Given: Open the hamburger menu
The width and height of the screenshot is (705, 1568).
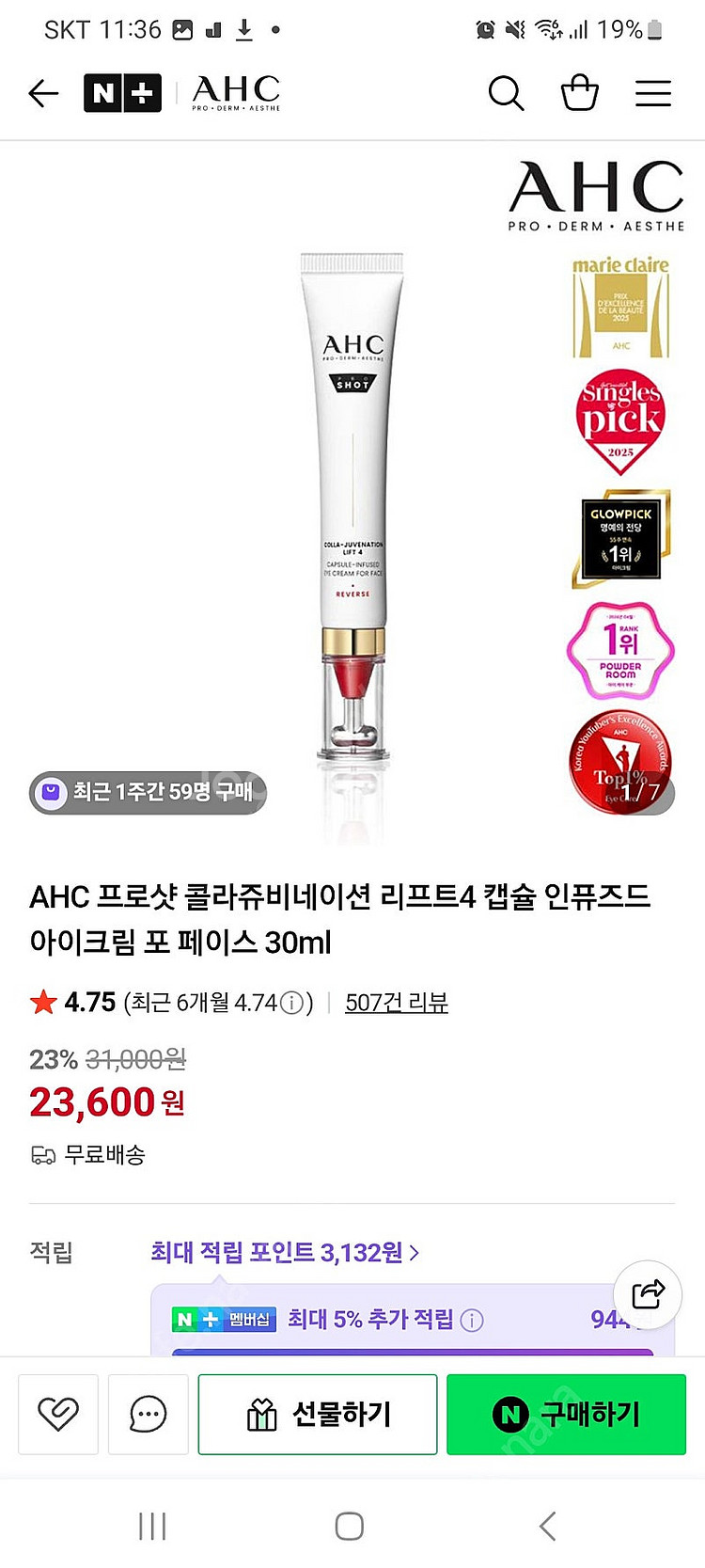Looking at the screenshot, I should pos(653,93).
